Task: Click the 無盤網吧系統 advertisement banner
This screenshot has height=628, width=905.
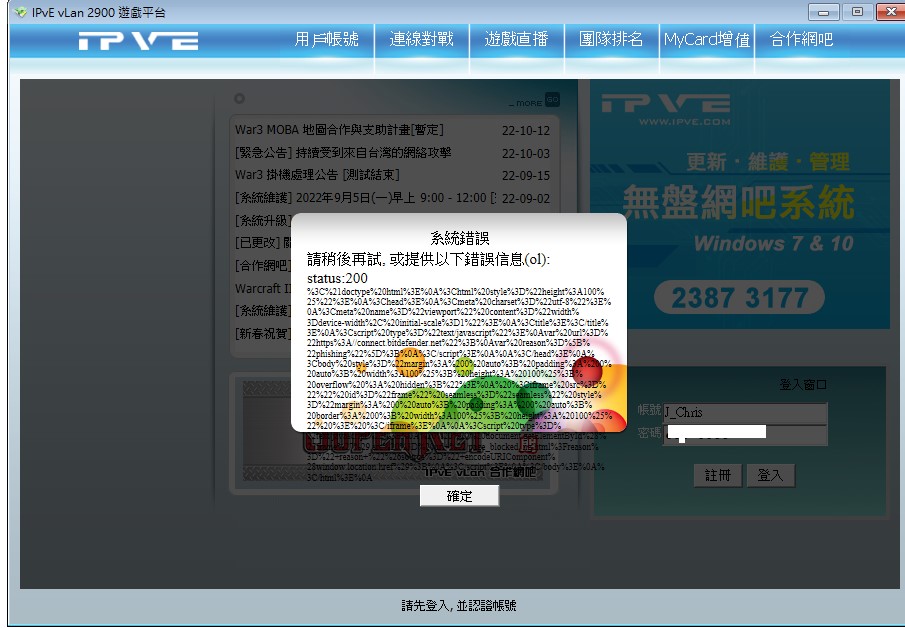Action: pos(739,204)
